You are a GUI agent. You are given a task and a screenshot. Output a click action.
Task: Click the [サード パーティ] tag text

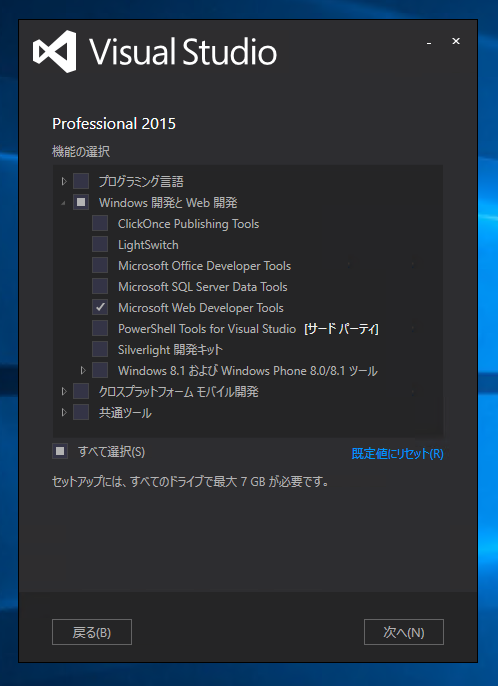click(341, 329)
